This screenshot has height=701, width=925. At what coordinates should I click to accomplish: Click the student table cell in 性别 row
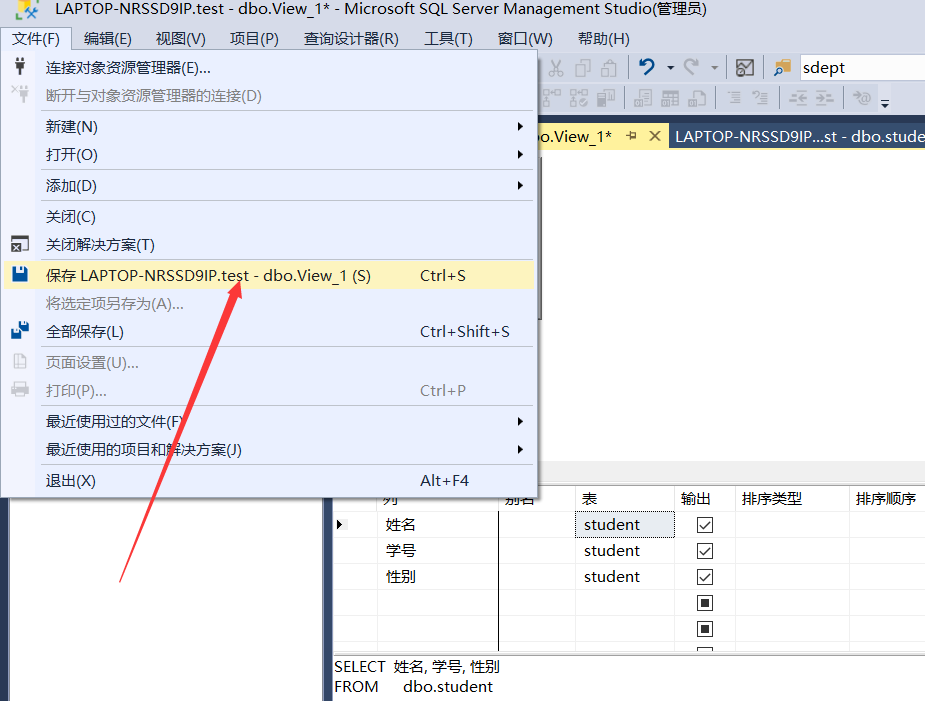tap(625, 576)
